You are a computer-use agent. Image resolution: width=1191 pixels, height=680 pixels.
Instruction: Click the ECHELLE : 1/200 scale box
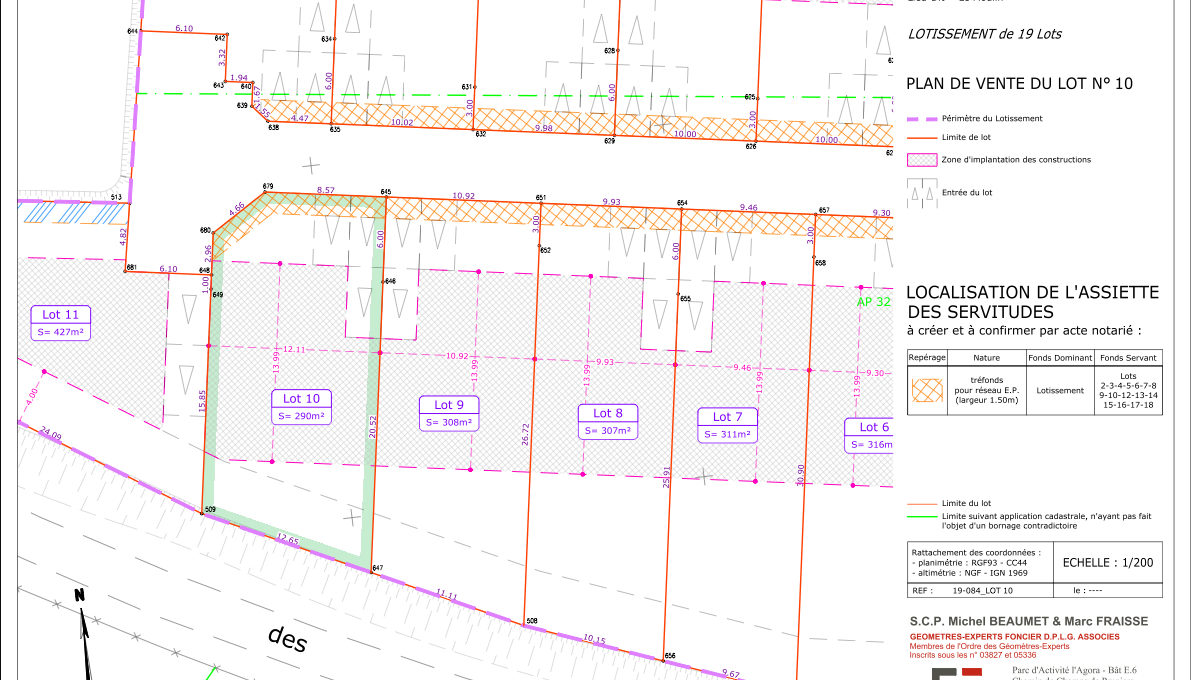click(x=1108, y=562)
